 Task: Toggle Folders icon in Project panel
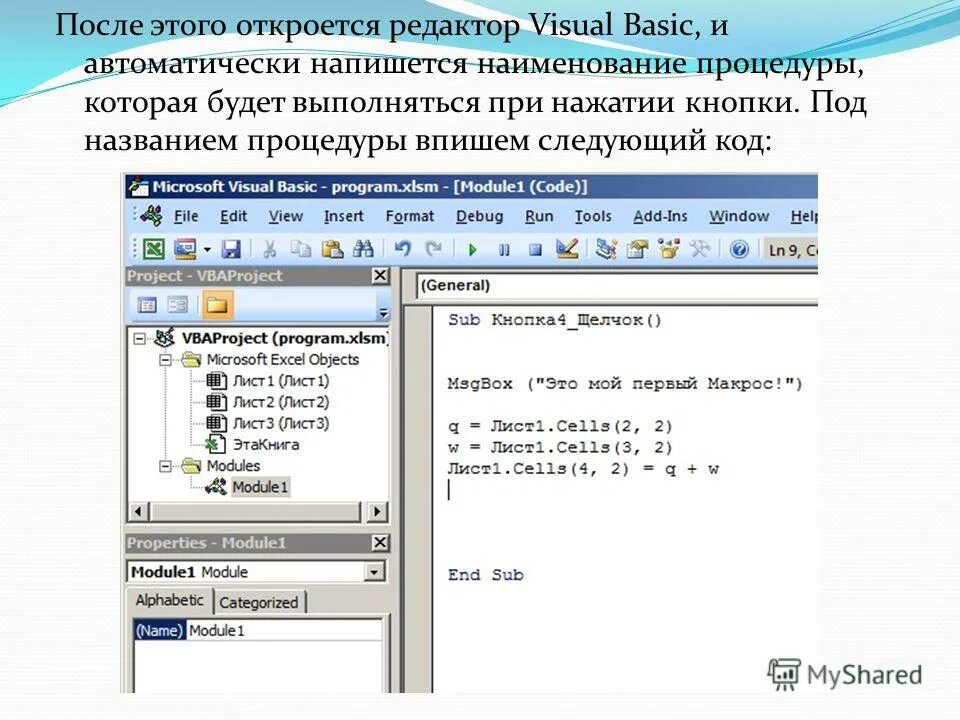pyautogui.click(x=217, y=305)
